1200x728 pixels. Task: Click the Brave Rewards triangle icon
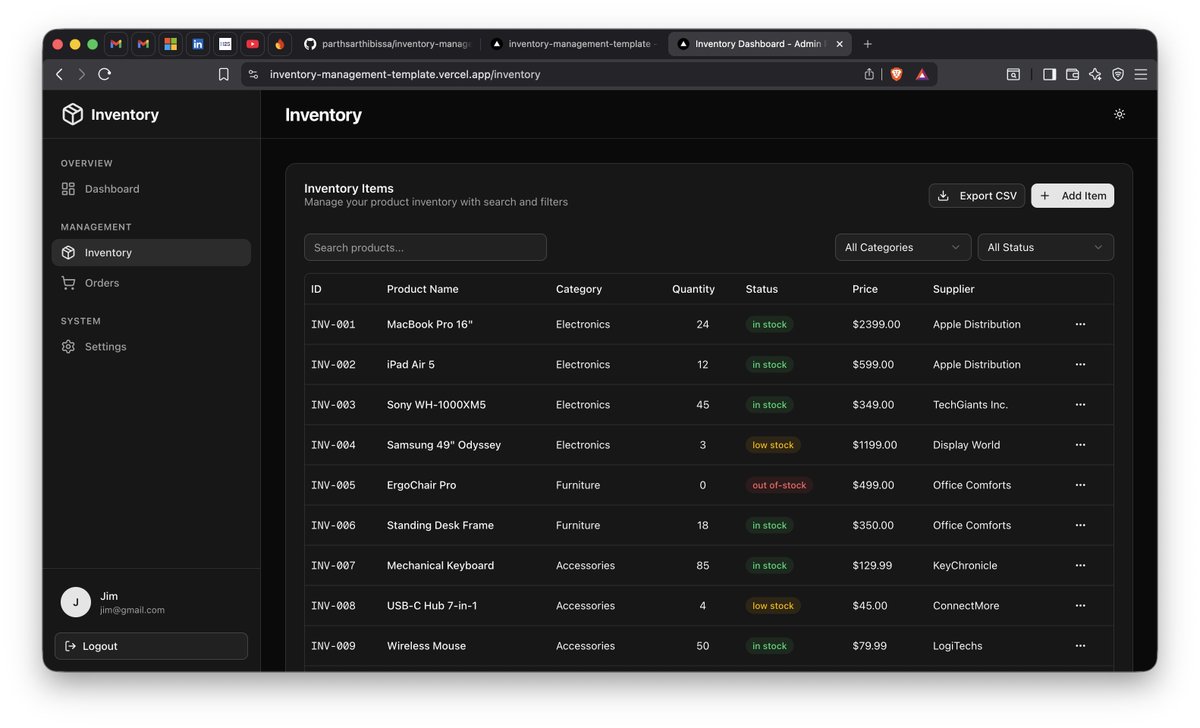pyautogui.click(x=922, y=74)
